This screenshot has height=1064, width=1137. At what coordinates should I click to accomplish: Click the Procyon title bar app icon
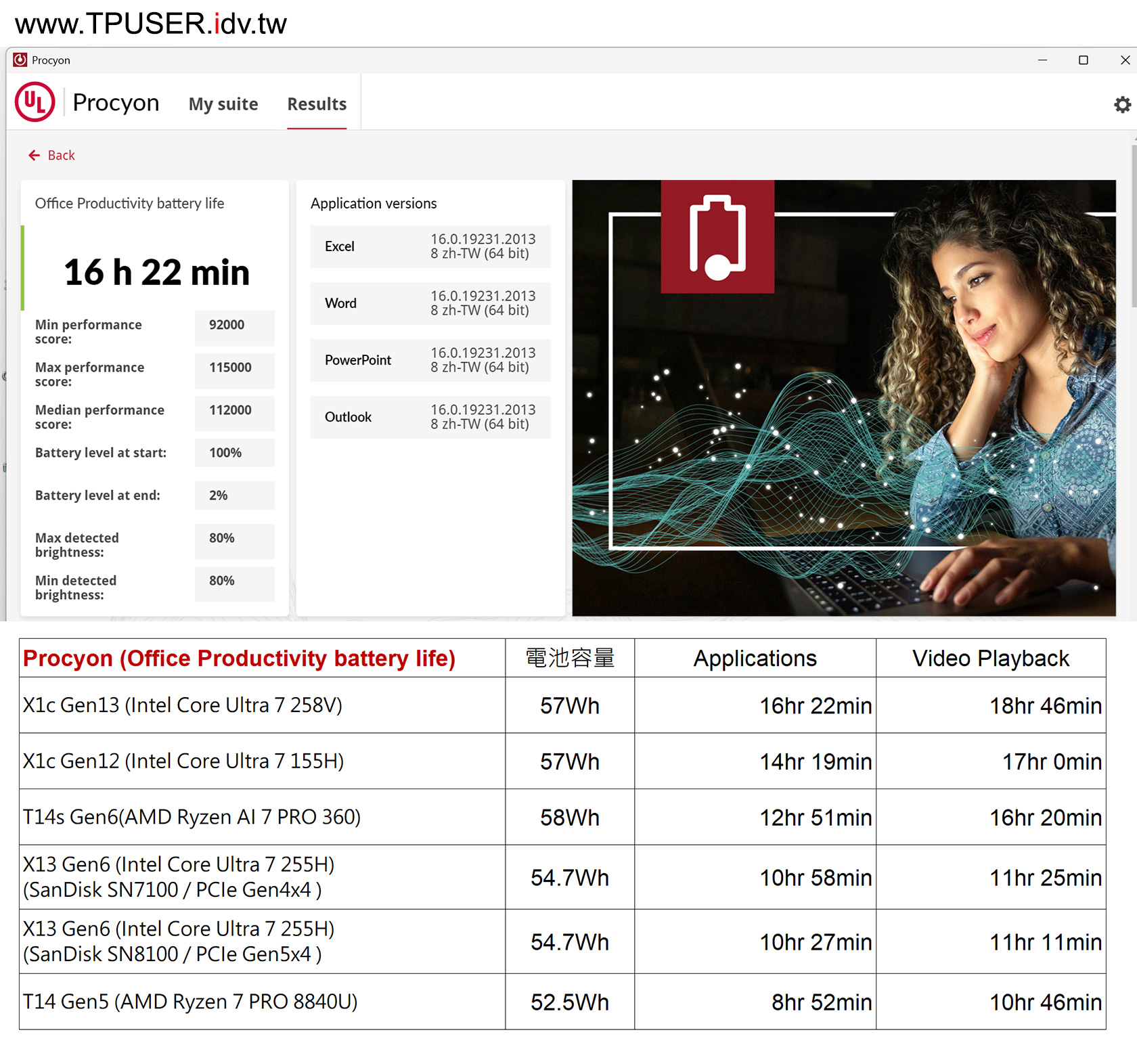[20, 60]
